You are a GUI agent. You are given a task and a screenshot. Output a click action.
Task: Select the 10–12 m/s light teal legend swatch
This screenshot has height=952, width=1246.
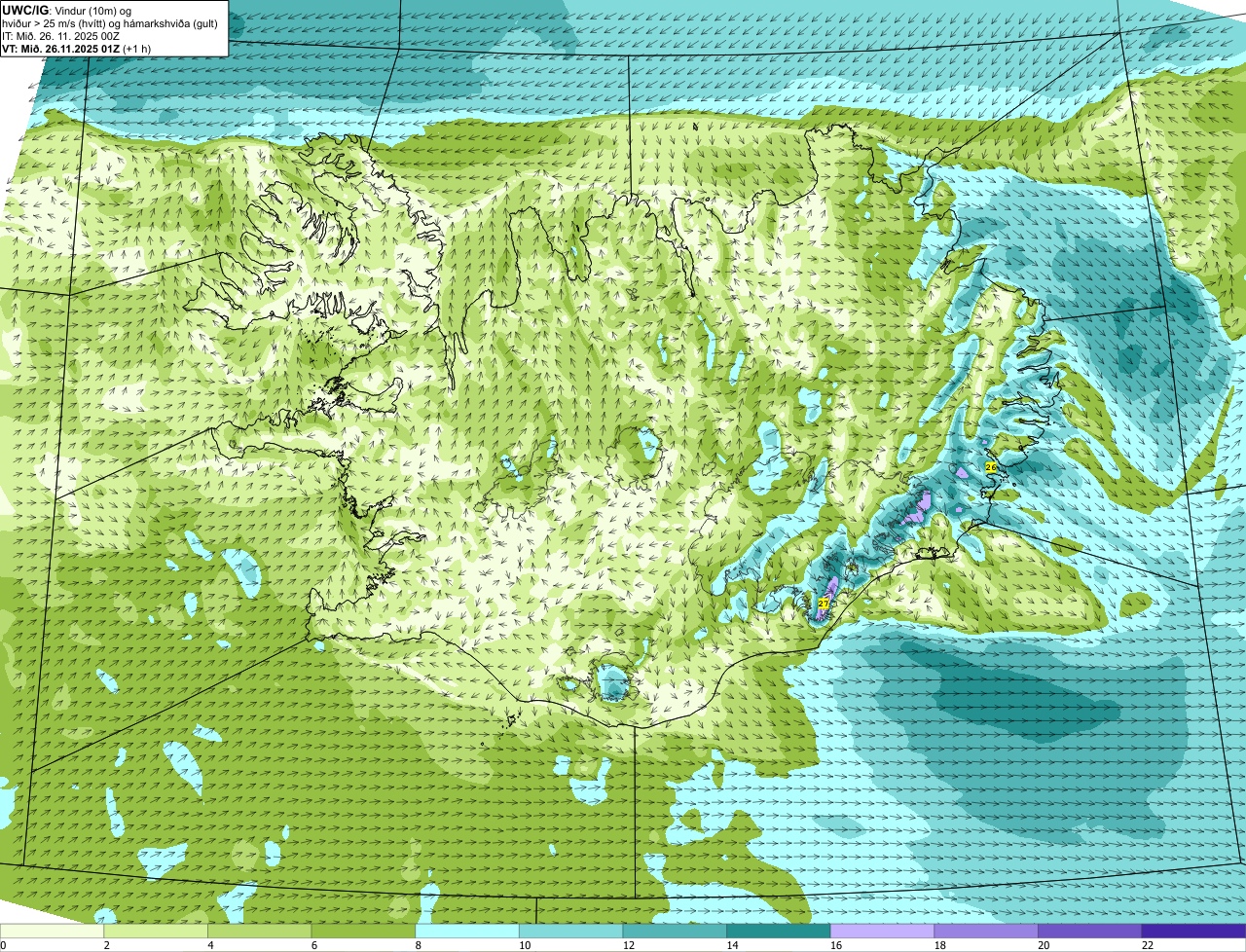click(x=571, y=931)
